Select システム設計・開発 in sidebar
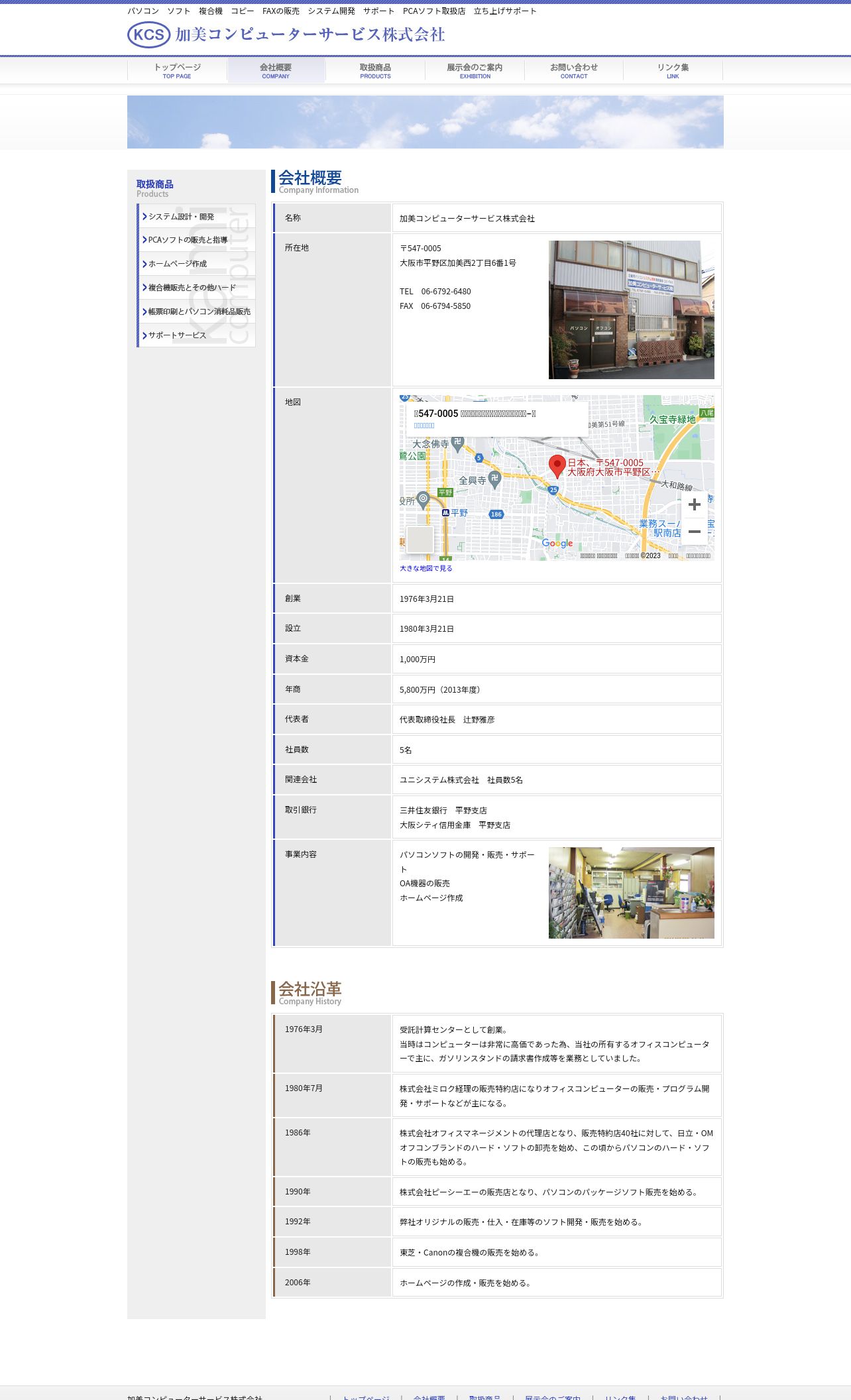 click(197, 216)
